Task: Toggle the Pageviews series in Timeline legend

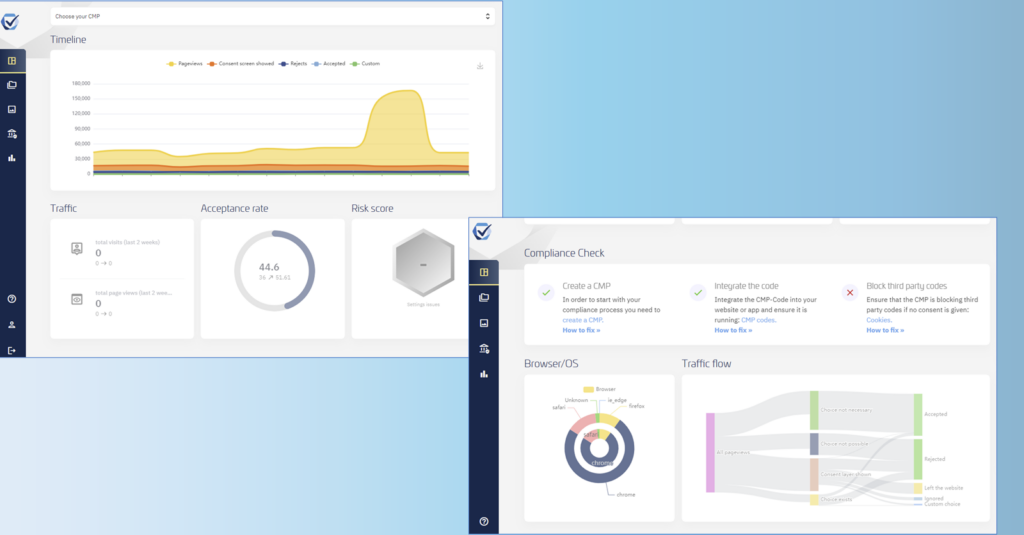Action: point(185,64)
